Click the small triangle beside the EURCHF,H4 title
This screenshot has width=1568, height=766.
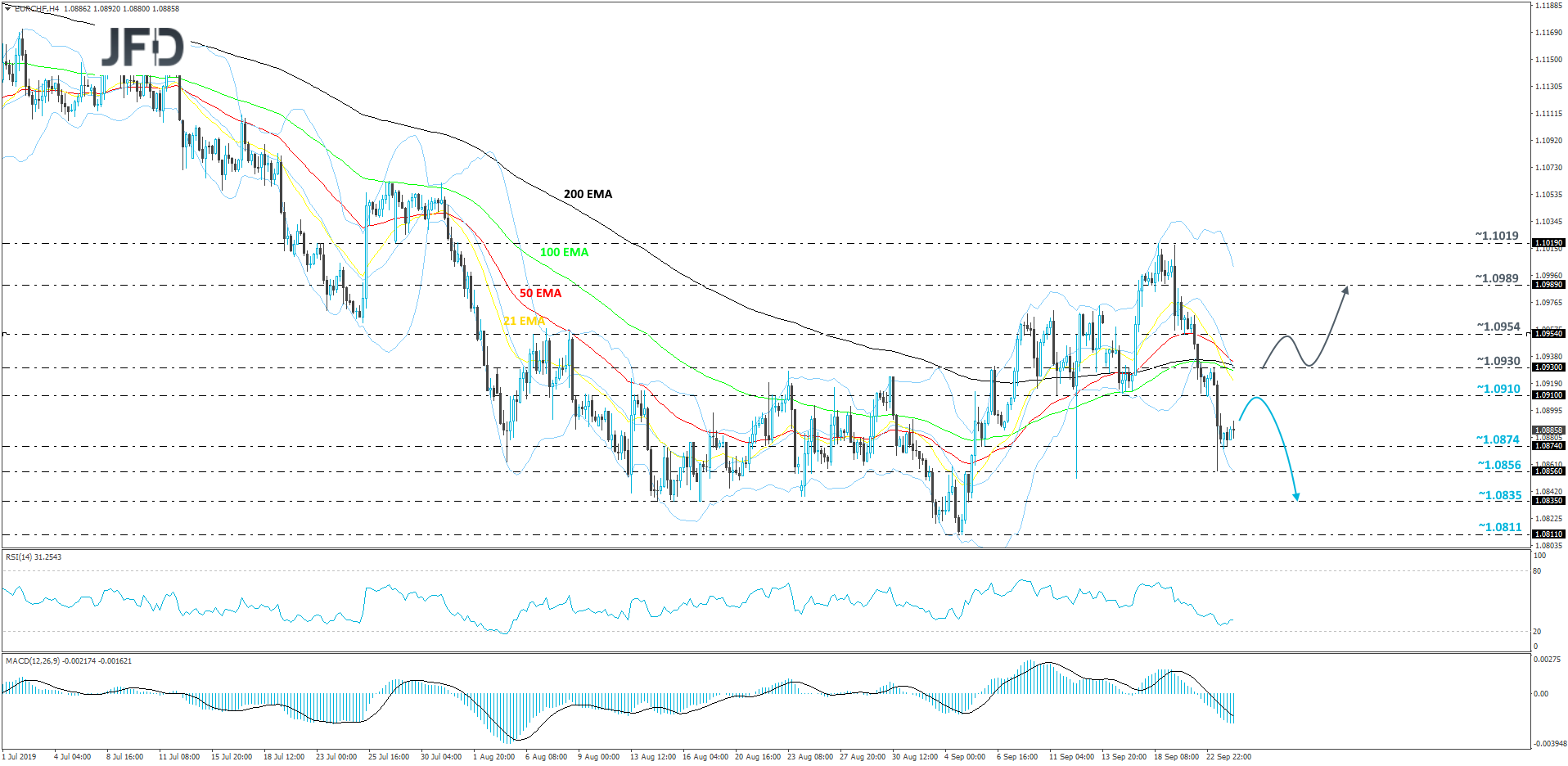[x=8, y=9]
